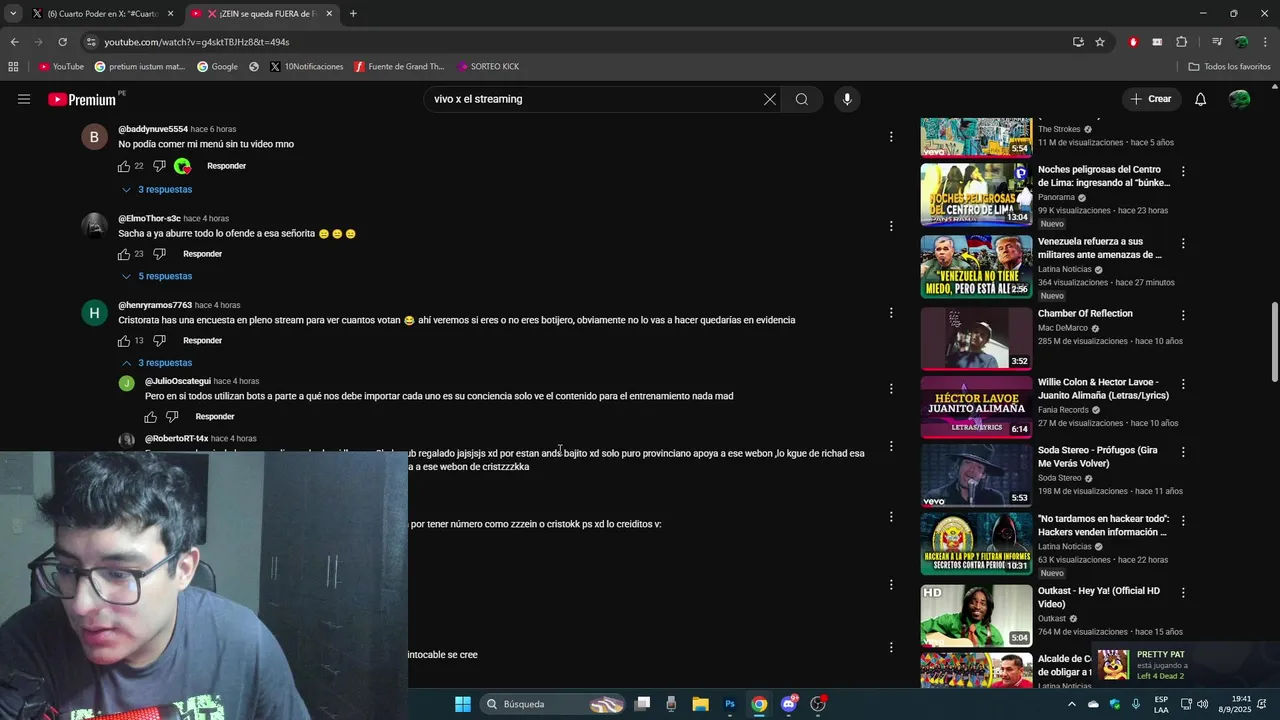Open options for Soda Stereo Prófugos video

tap(1183, 452)
